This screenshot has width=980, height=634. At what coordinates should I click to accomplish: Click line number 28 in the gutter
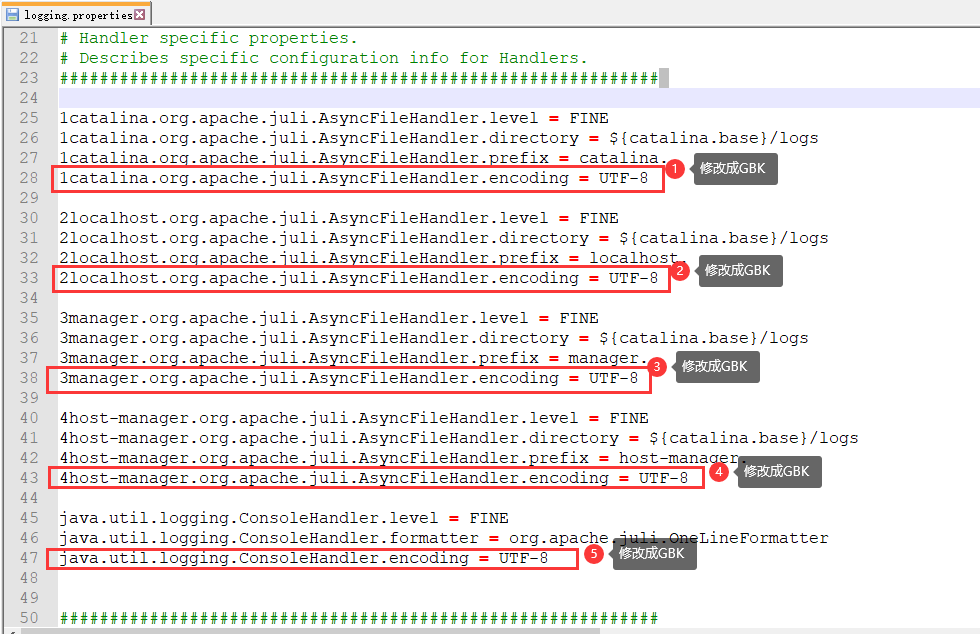[x=29, y=178]
